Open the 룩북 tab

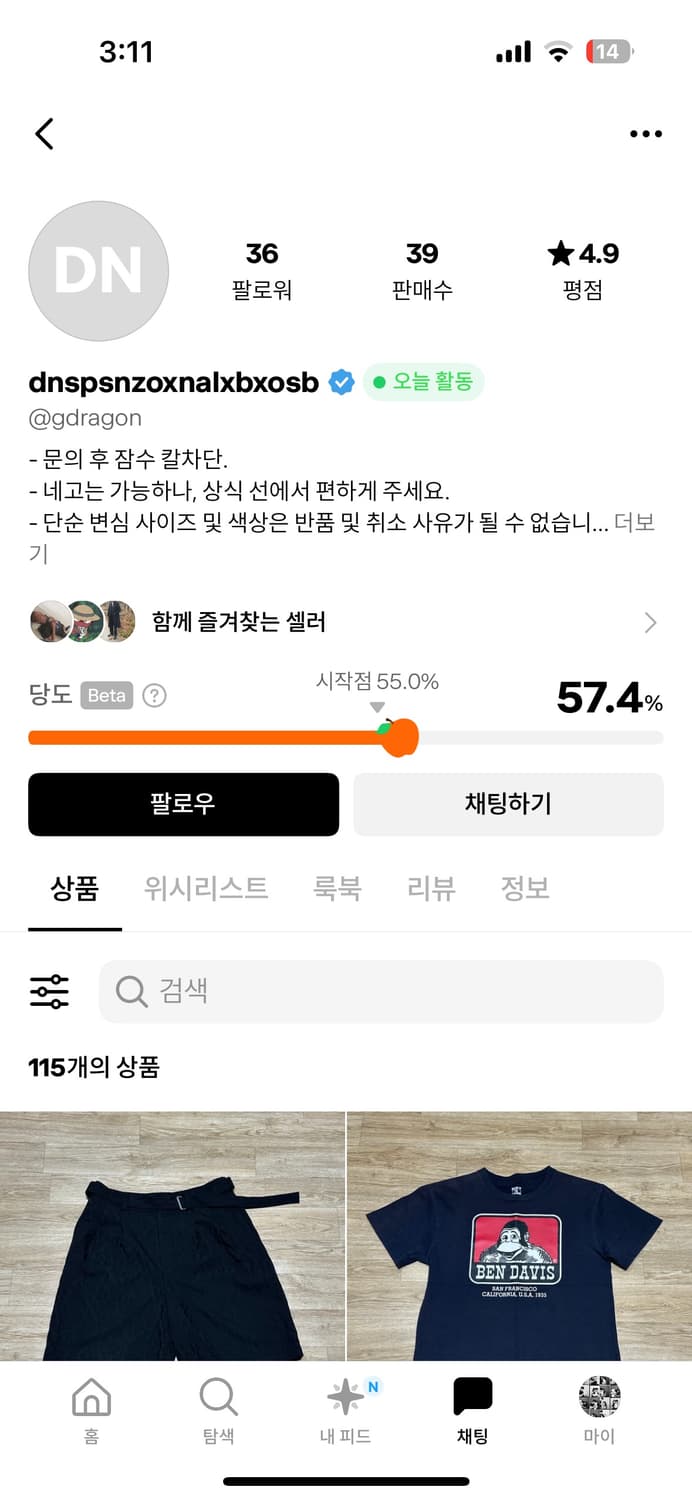coord(337,888)
